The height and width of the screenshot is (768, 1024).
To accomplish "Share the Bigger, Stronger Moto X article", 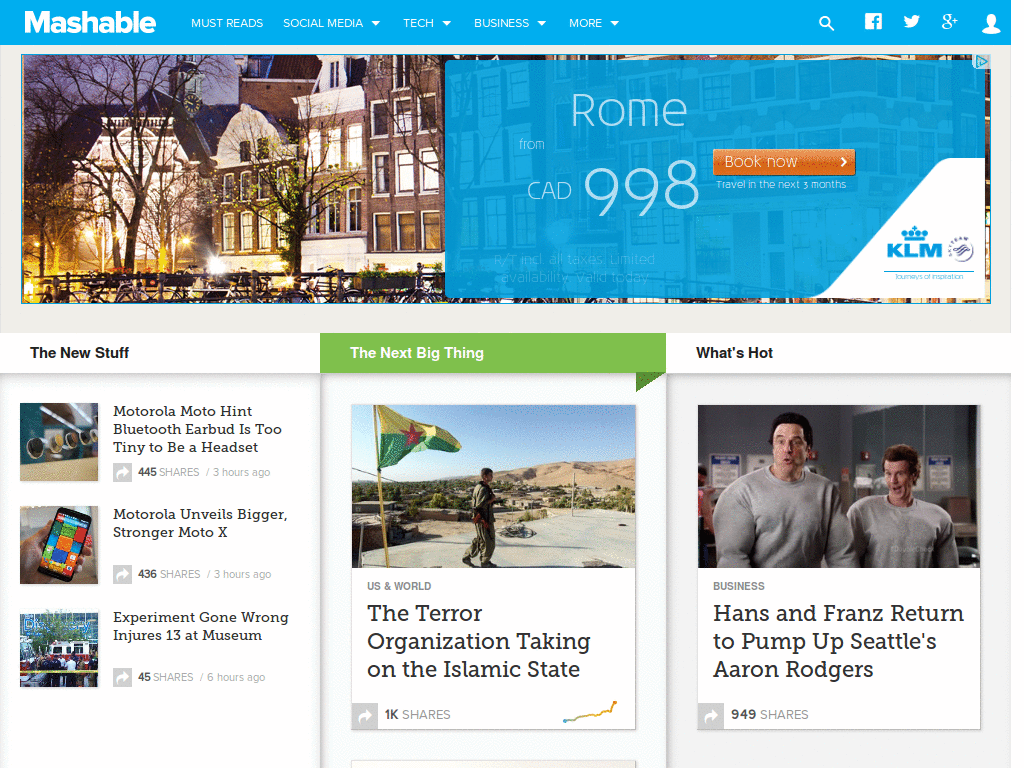I will (x=122, y=574).
